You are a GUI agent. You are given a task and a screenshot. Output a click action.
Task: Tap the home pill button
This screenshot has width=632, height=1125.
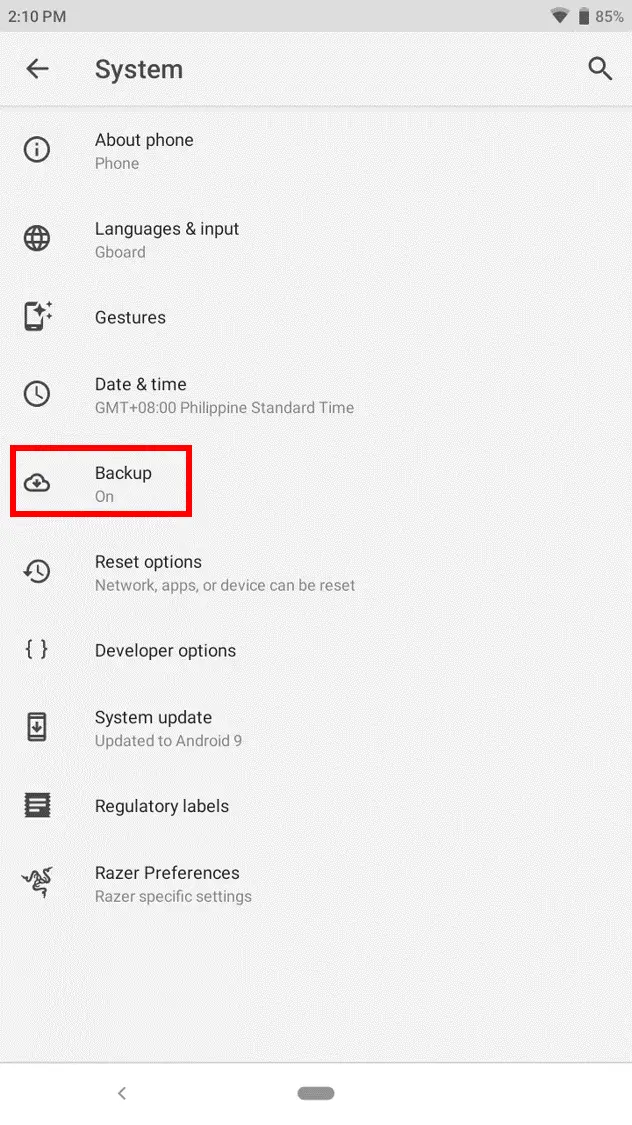(316, 1093)
